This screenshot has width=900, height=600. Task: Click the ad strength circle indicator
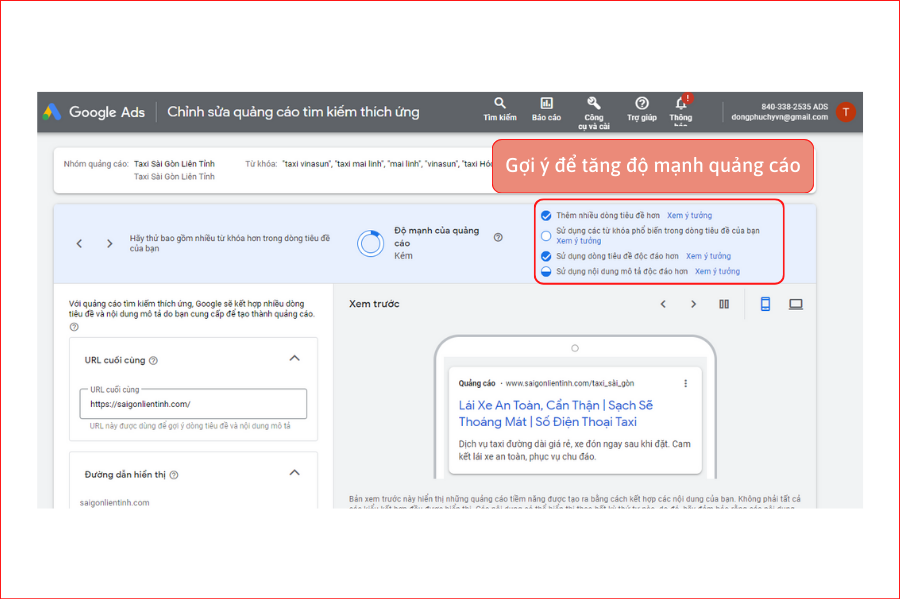[x=371, y=243]
